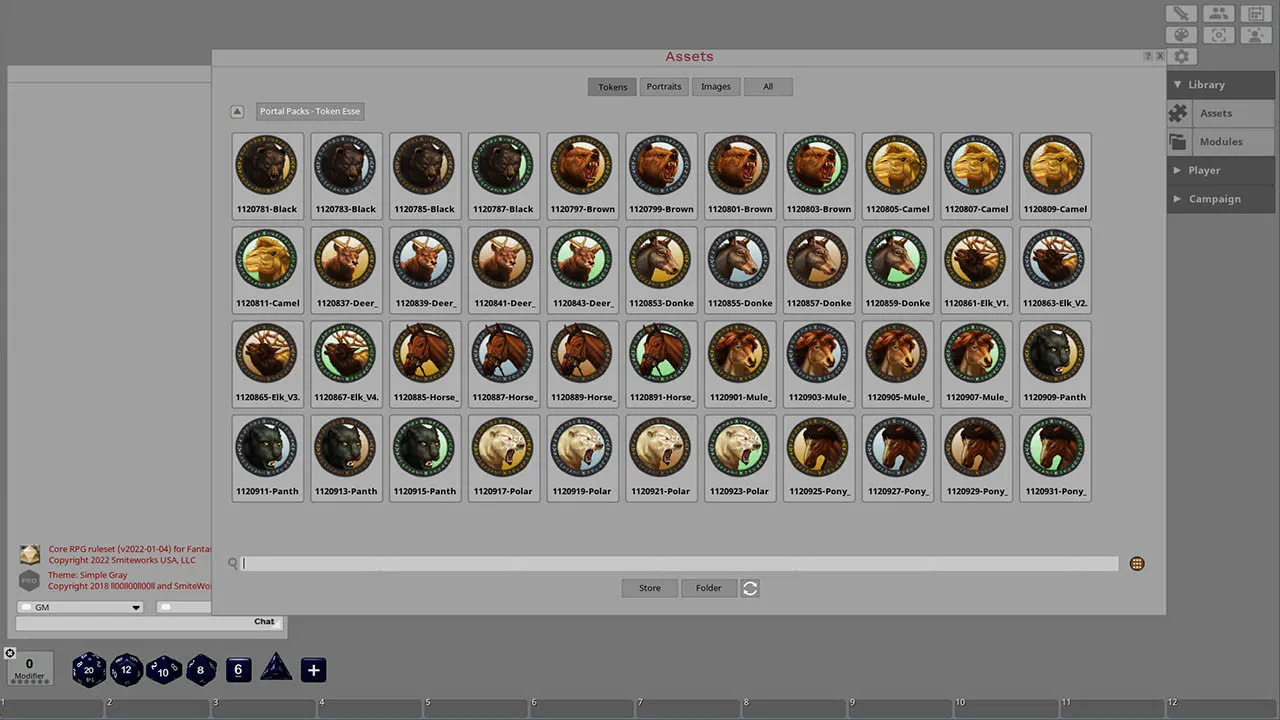Click the Assets puzzle piece icon in sidebar

[x=1179, y=113]
